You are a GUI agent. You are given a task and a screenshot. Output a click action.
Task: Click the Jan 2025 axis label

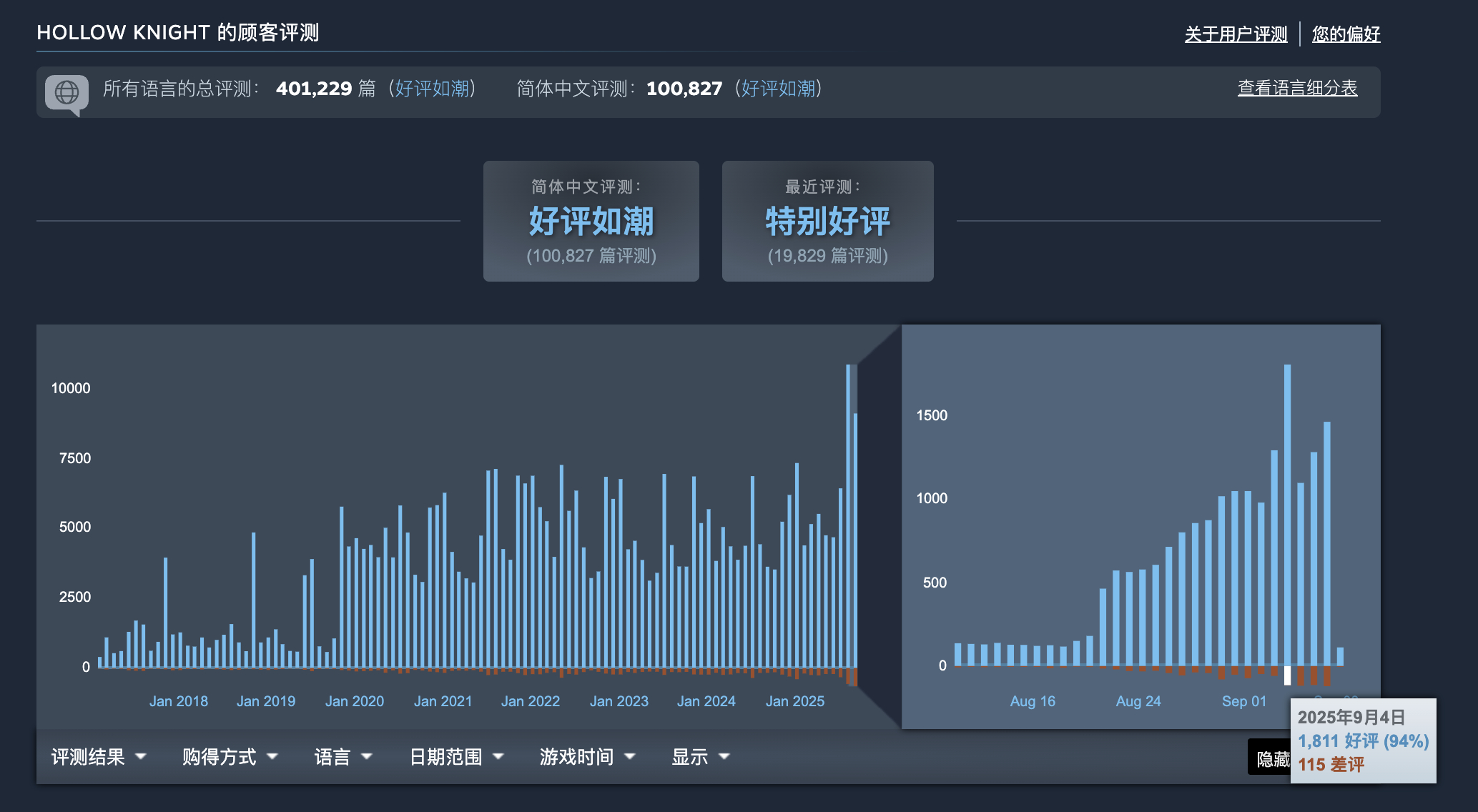pyautogui.click(x=795, y=701)
